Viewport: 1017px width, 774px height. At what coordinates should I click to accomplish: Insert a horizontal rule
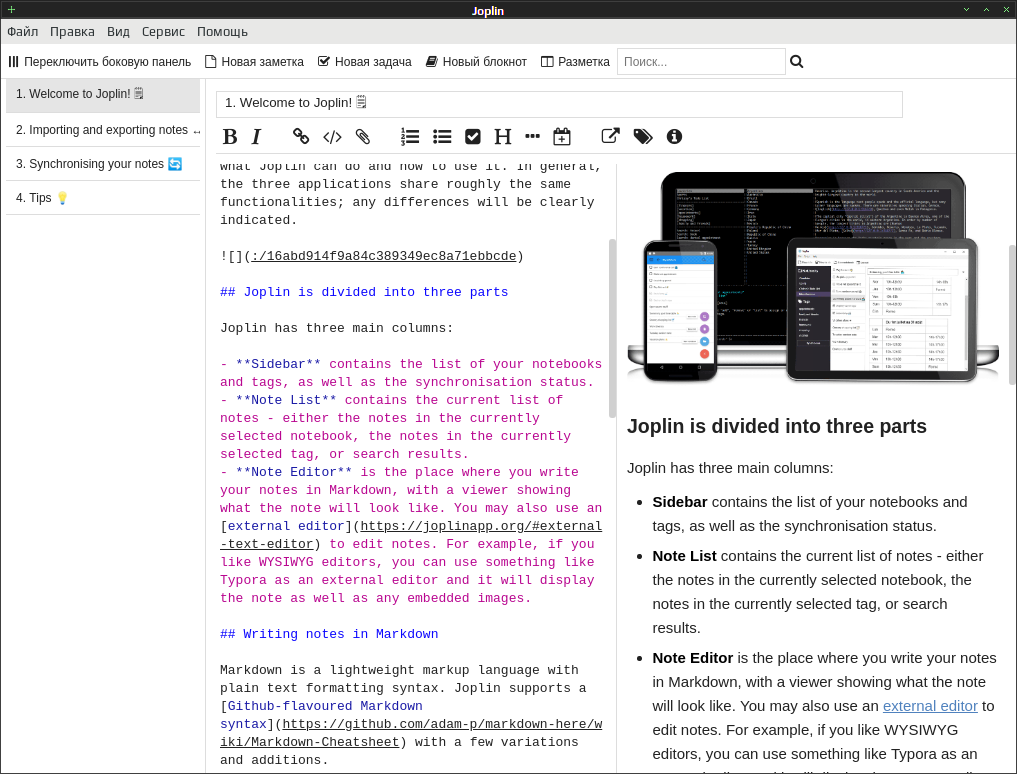point(532,136)
